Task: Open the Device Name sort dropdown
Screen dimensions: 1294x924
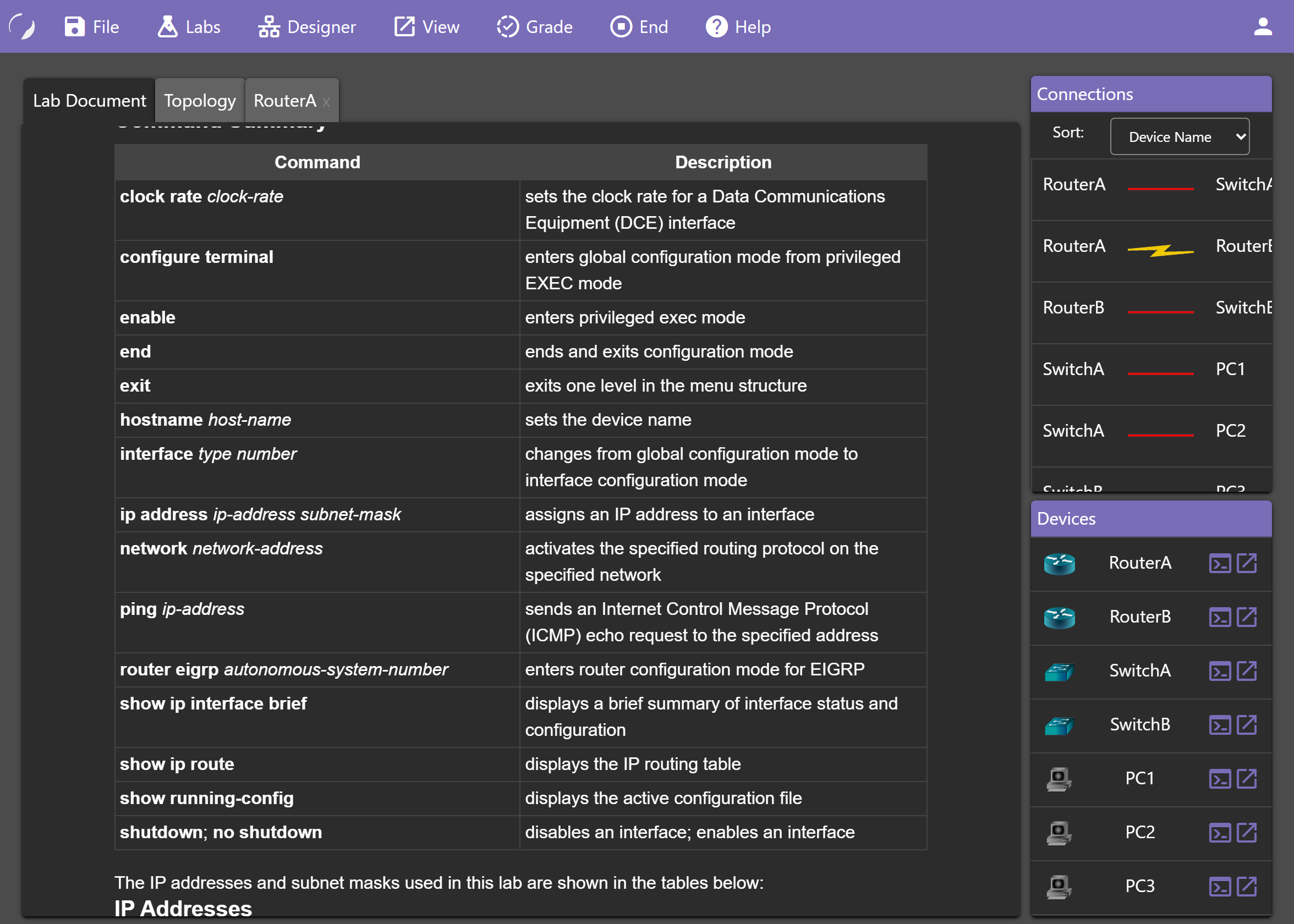Action: (x=1179, y=136)
